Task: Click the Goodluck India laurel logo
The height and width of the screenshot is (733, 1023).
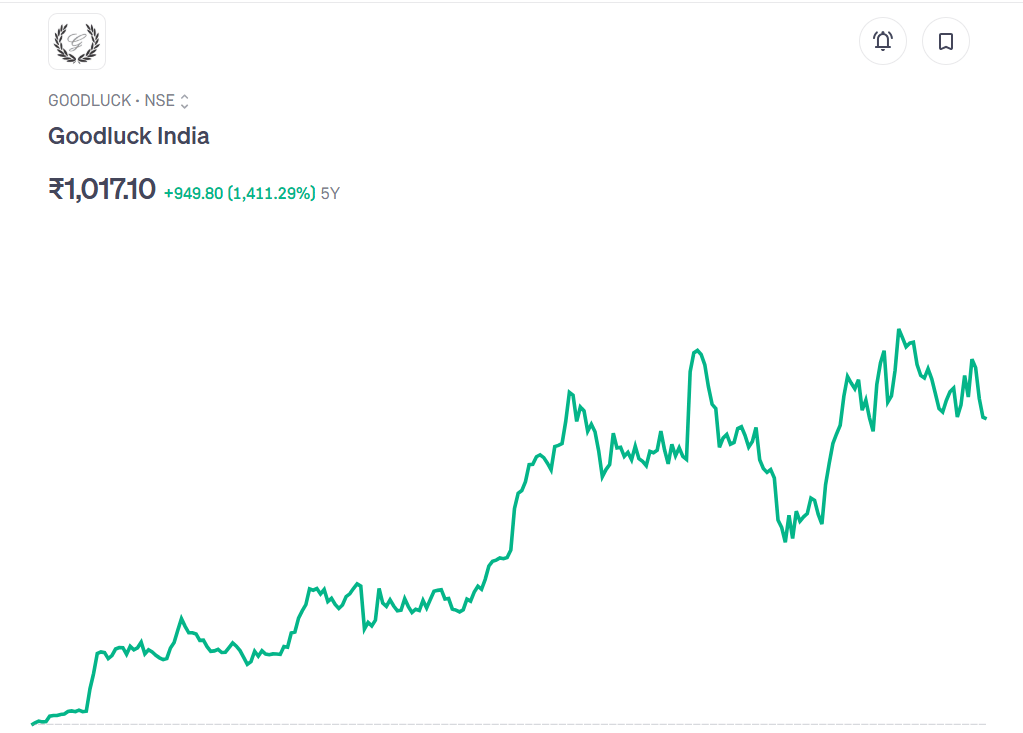Action: point(77,41)
